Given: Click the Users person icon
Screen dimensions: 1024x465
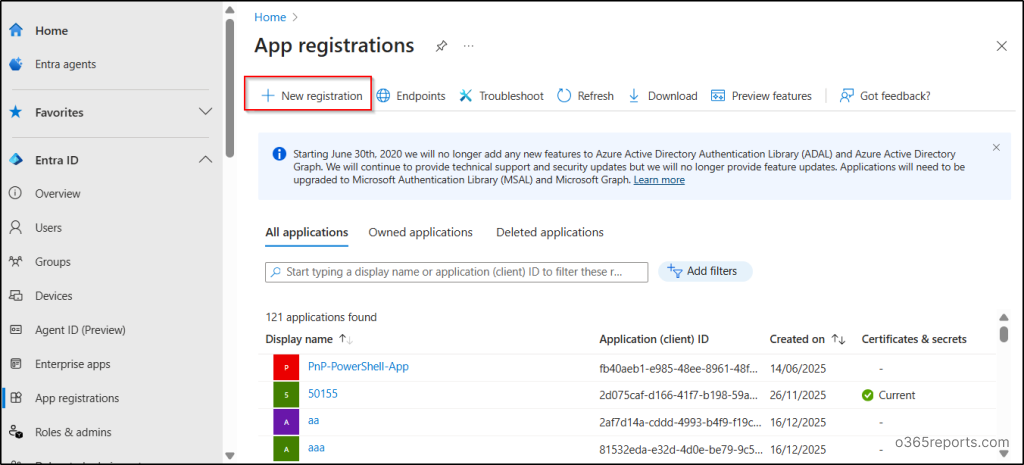Looking at the screenshot, I should (16, 227).
